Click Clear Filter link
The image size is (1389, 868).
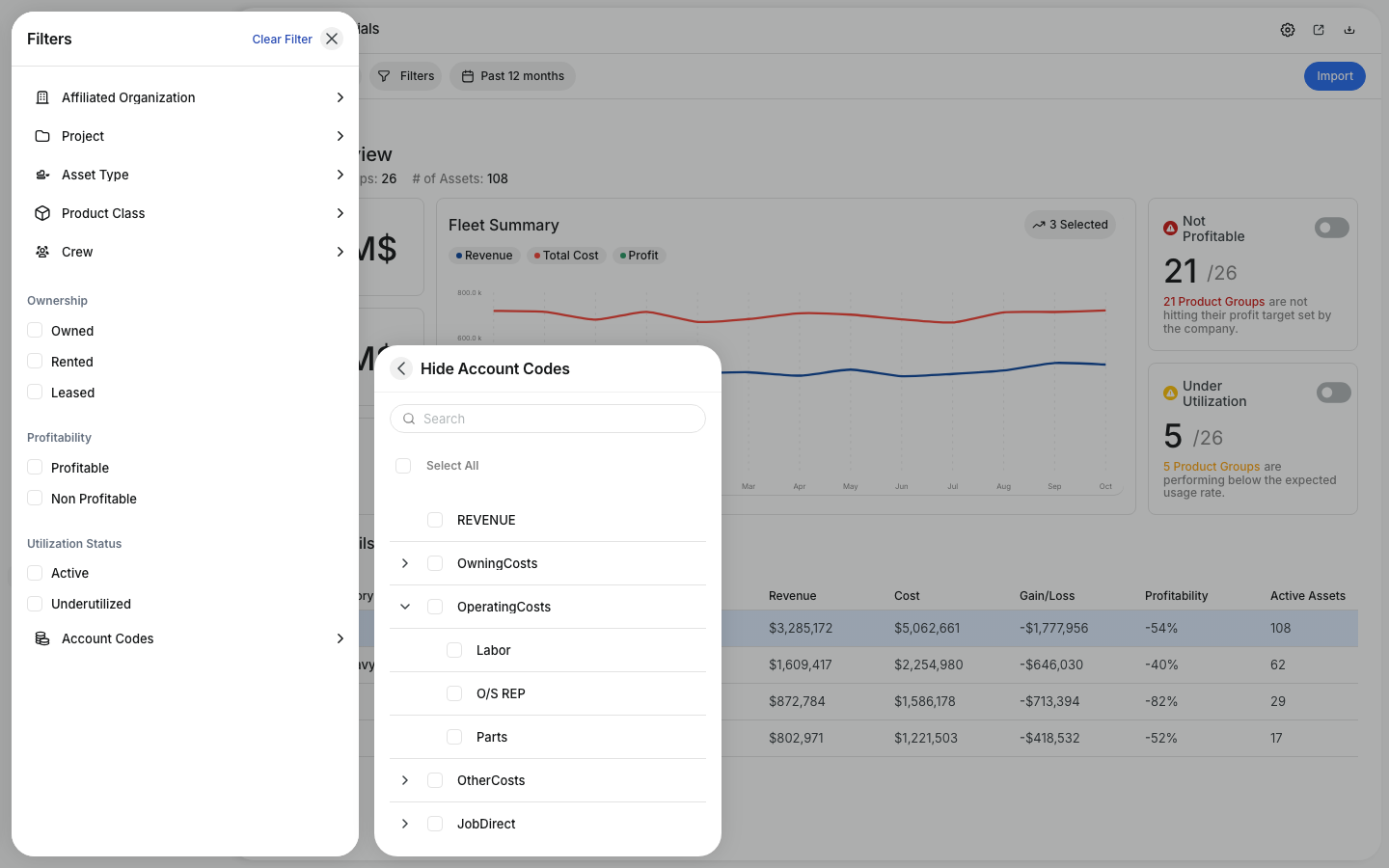282,40
